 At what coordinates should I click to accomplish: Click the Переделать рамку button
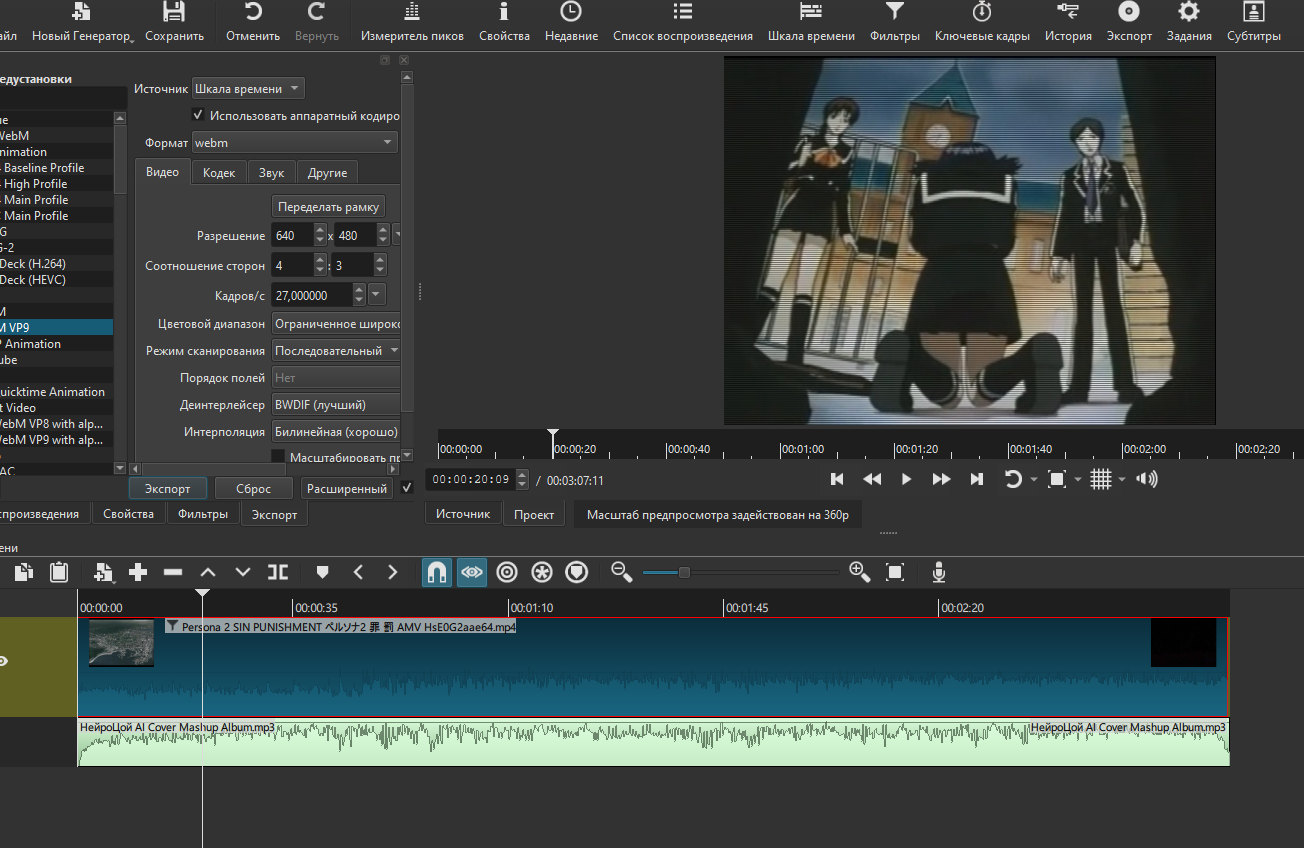tap(329, 206)
